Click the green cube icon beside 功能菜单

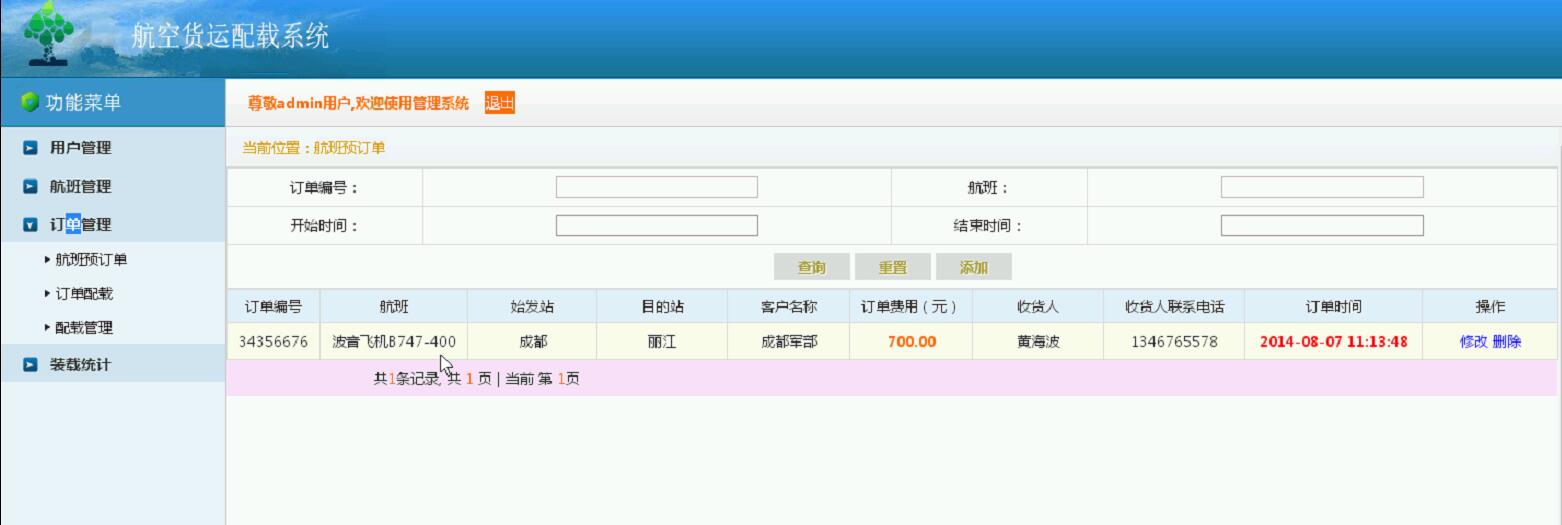[30, 103]
